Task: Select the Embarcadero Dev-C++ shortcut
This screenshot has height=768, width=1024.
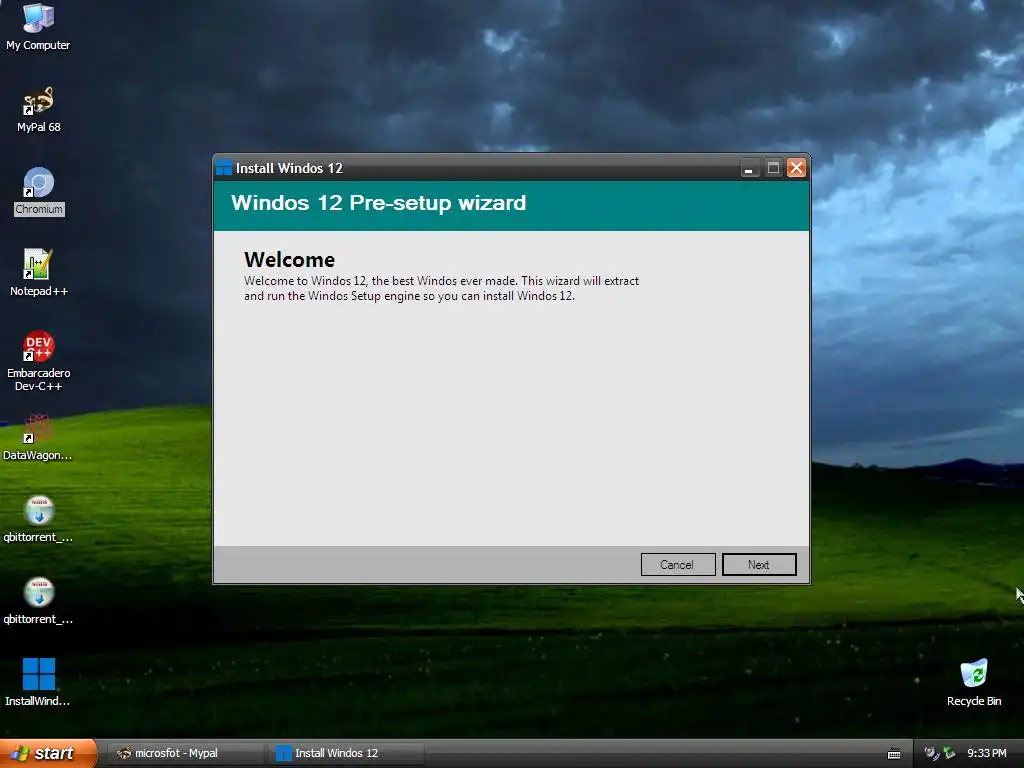Action: [39, 361]
